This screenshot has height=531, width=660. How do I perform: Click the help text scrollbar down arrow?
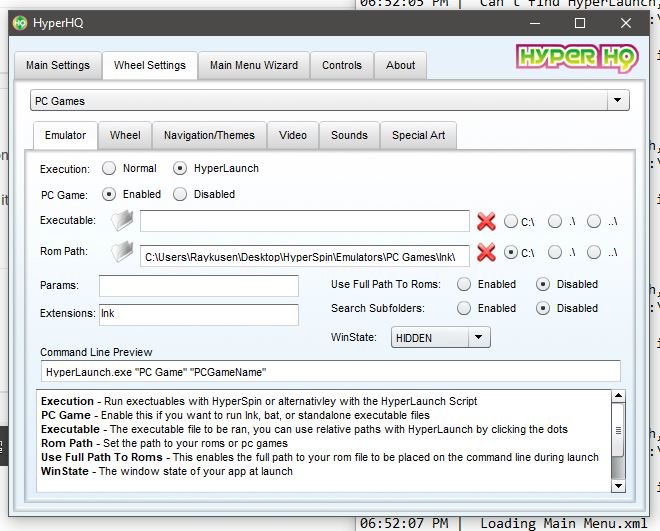click(619, 485)
